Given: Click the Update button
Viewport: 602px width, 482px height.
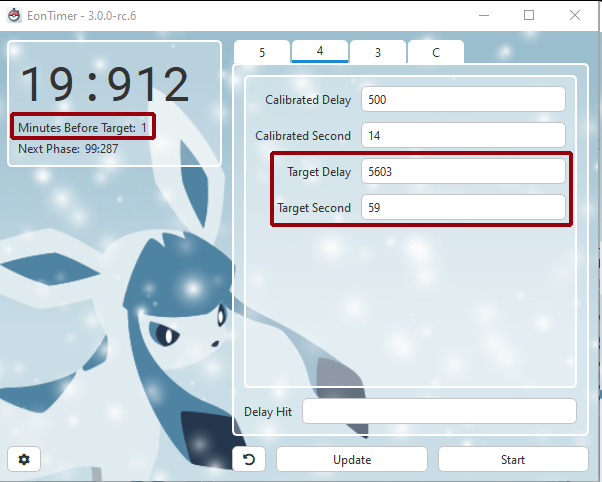Looking at the screenshot, I should coord(352,459).
